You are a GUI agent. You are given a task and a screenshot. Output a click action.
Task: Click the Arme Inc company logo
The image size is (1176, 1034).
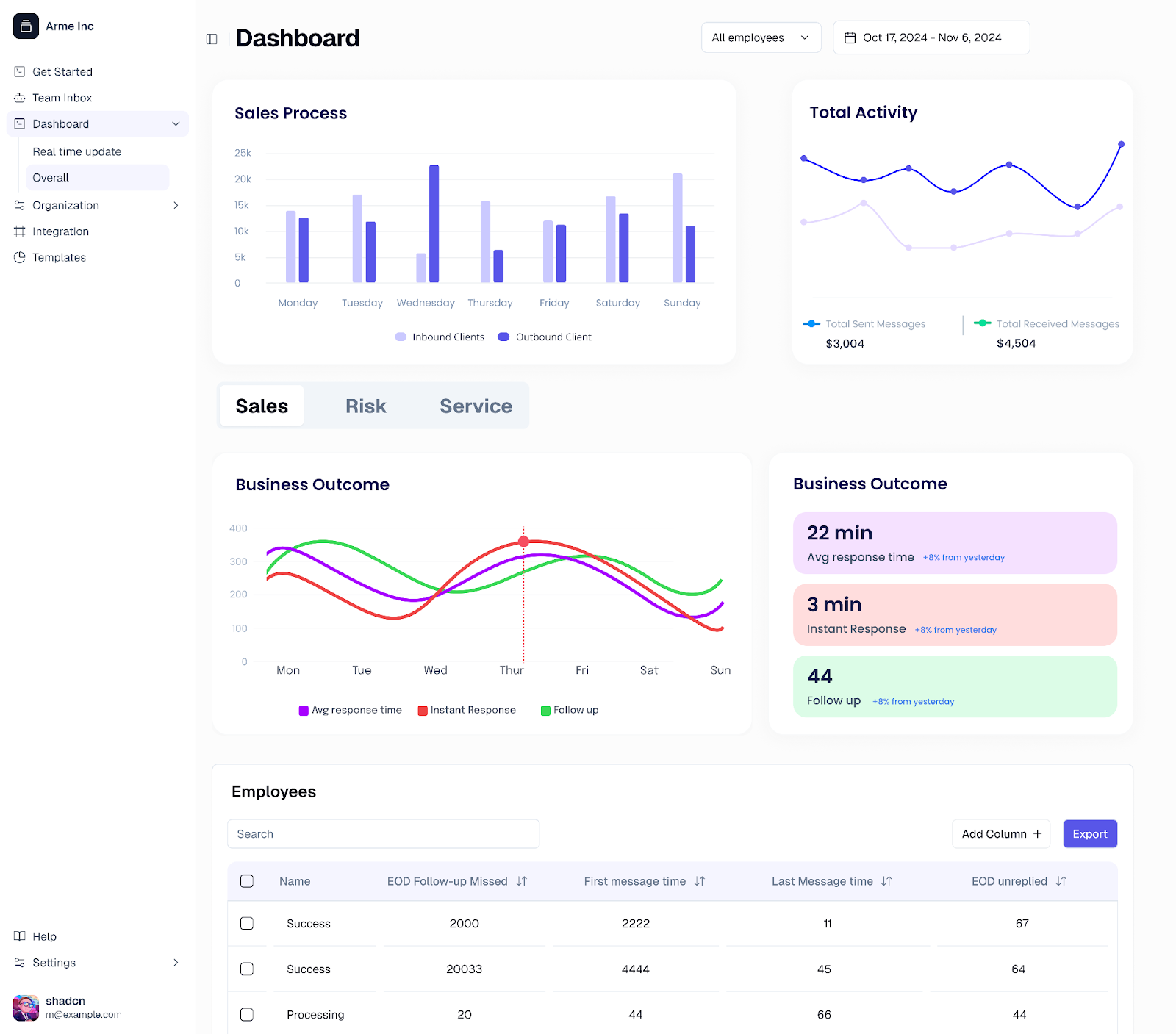pos(26,26)
